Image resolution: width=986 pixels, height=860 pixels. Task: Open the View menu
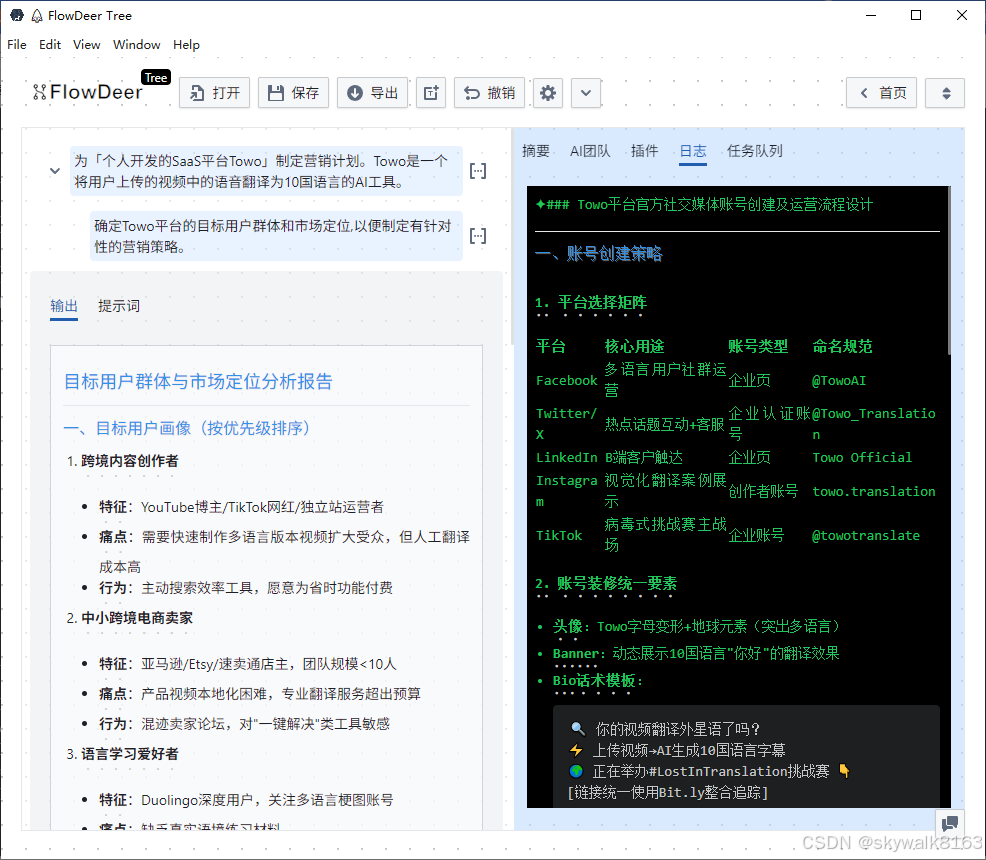86,45
